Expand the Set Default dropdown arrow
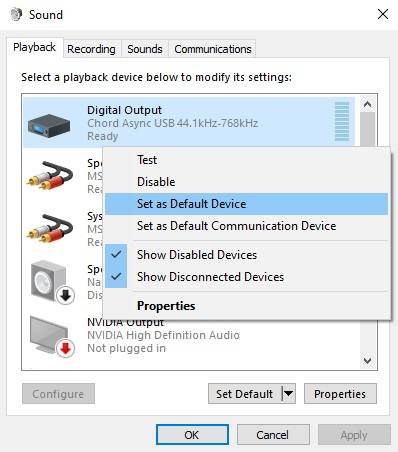The width and height of the screenshot is (398, 452). pyautogui.click(x=289, y=394)
